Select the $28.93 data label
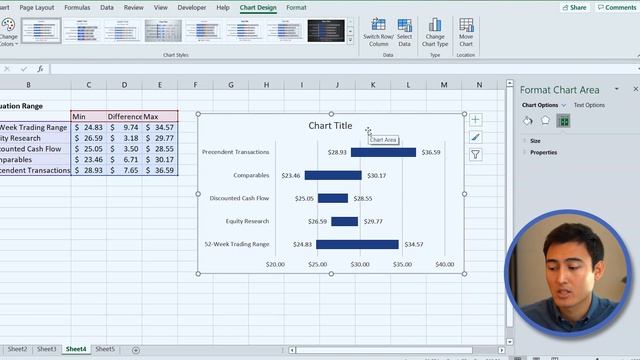Screen dimensions: 640x360 point(337,152)
